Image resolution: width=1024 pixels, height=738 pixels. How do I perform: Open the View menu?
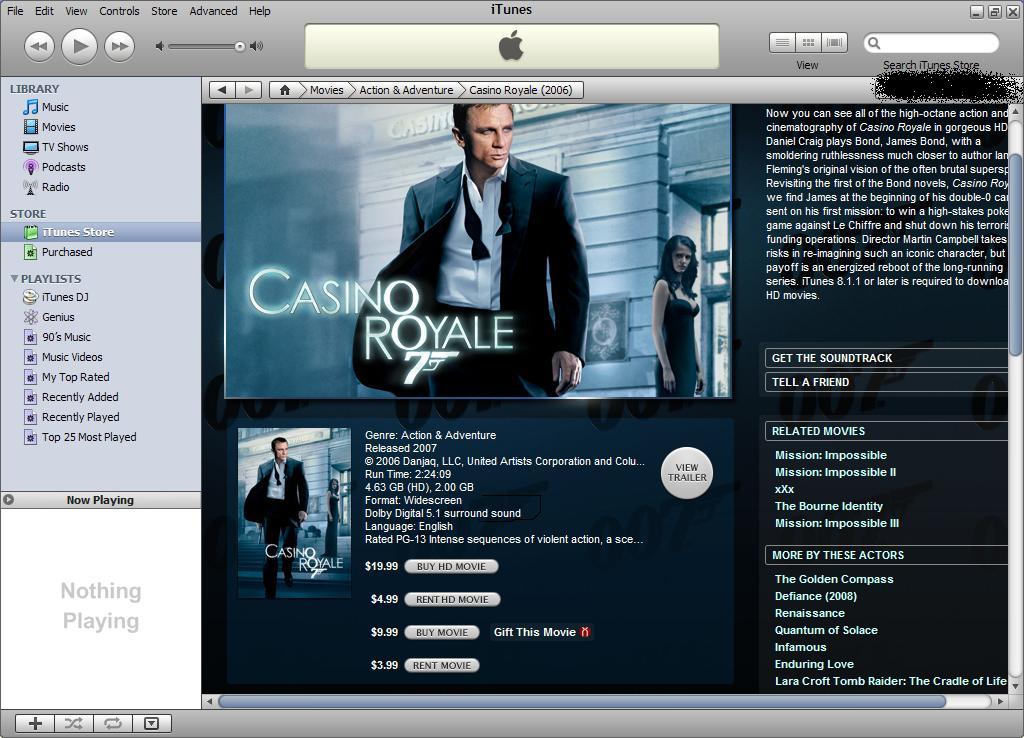pos(76,11)
